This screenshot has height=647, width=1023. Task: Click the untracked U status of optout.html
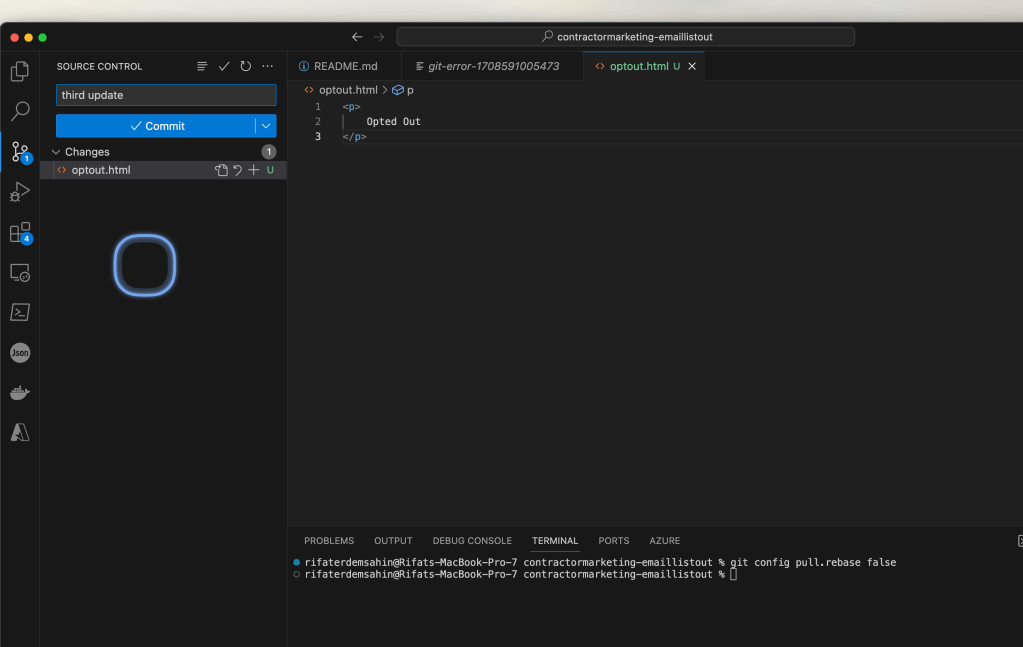pyautogui.click(x=270, y=170)
